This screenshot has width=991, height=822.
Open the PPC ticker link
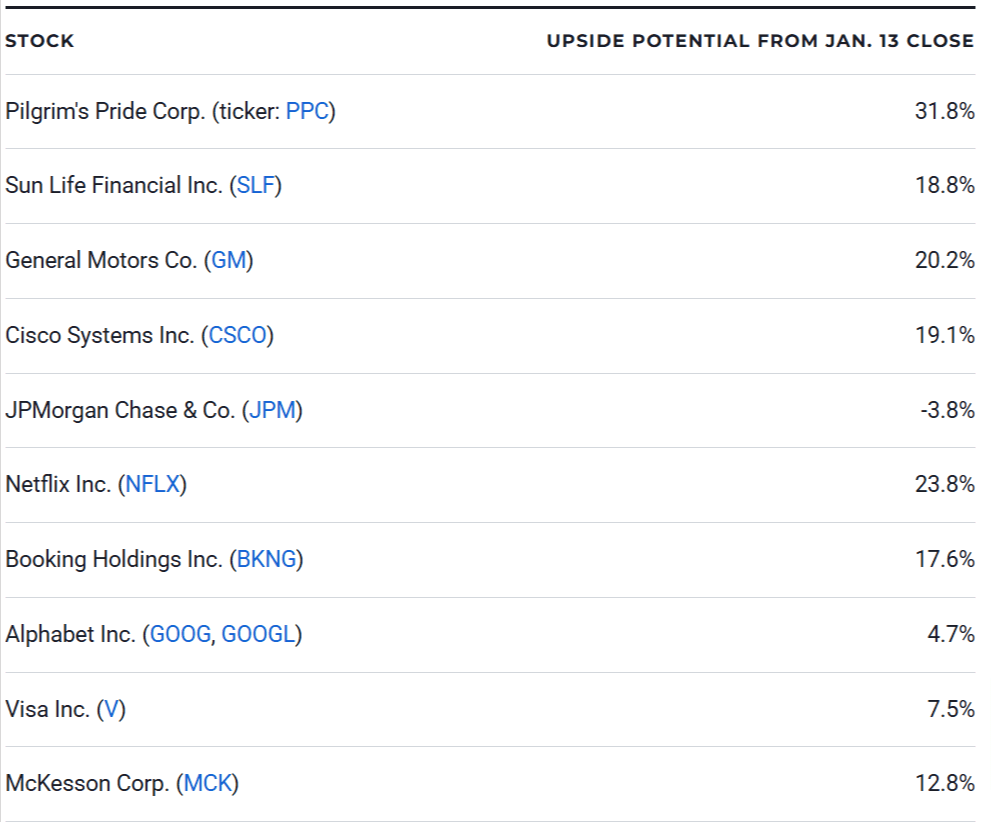[307, 111]
